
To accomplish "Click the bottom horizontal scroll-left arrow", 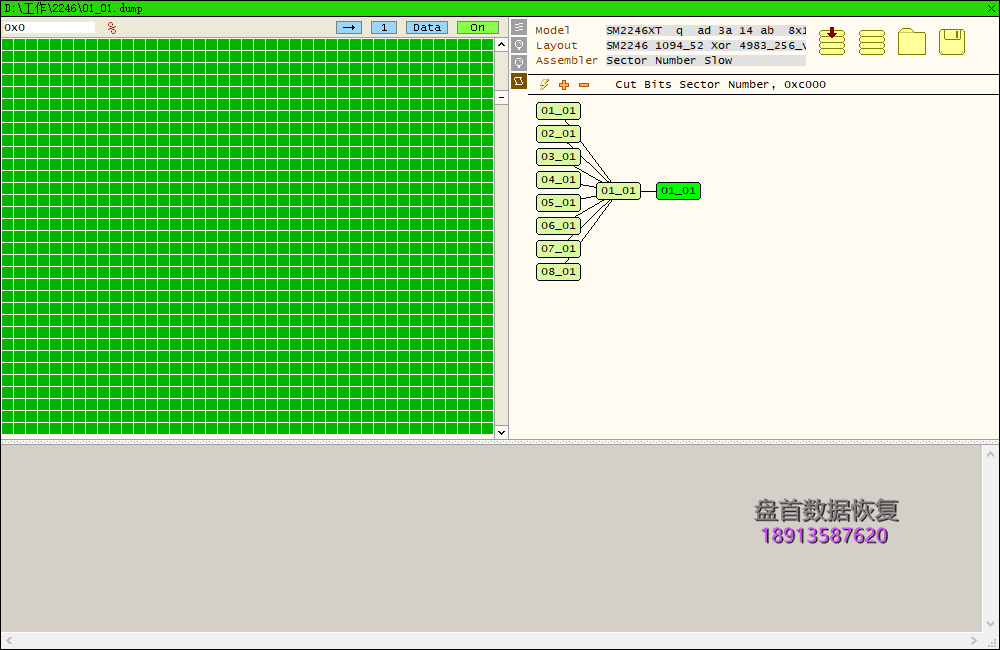I will point(8,640).
